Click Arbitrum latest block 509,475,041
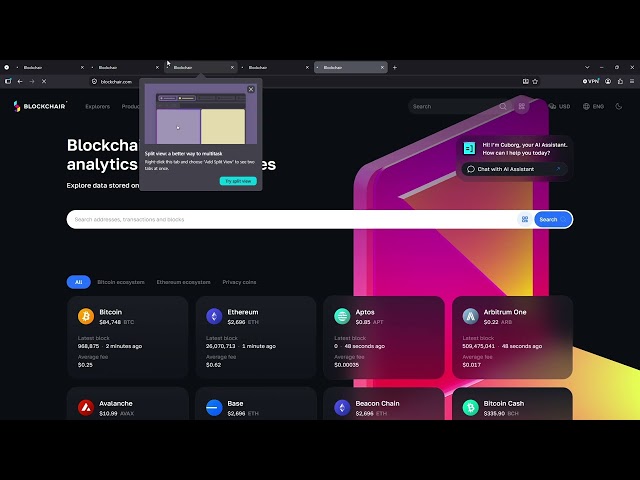The height and width of the screenshot is (480, 640). tap(478, 346)
